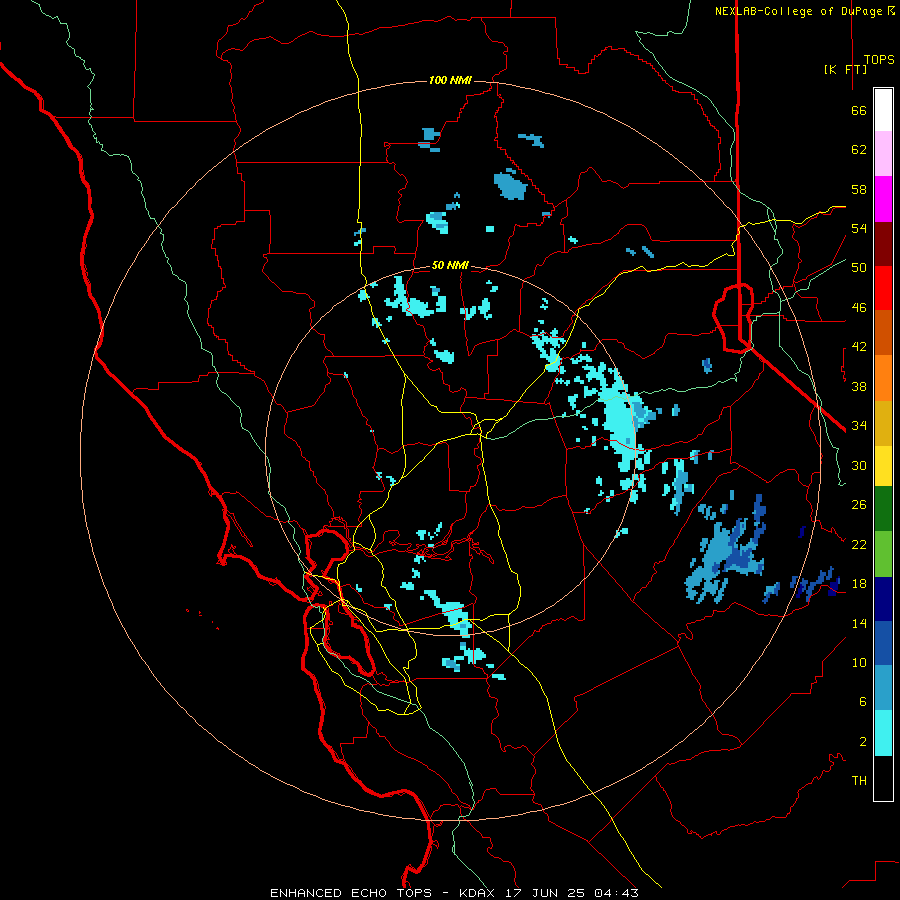Viewport: 900px width, 900px height.
Task: Click the '[K FT]' units label
Action: point(845,69)
